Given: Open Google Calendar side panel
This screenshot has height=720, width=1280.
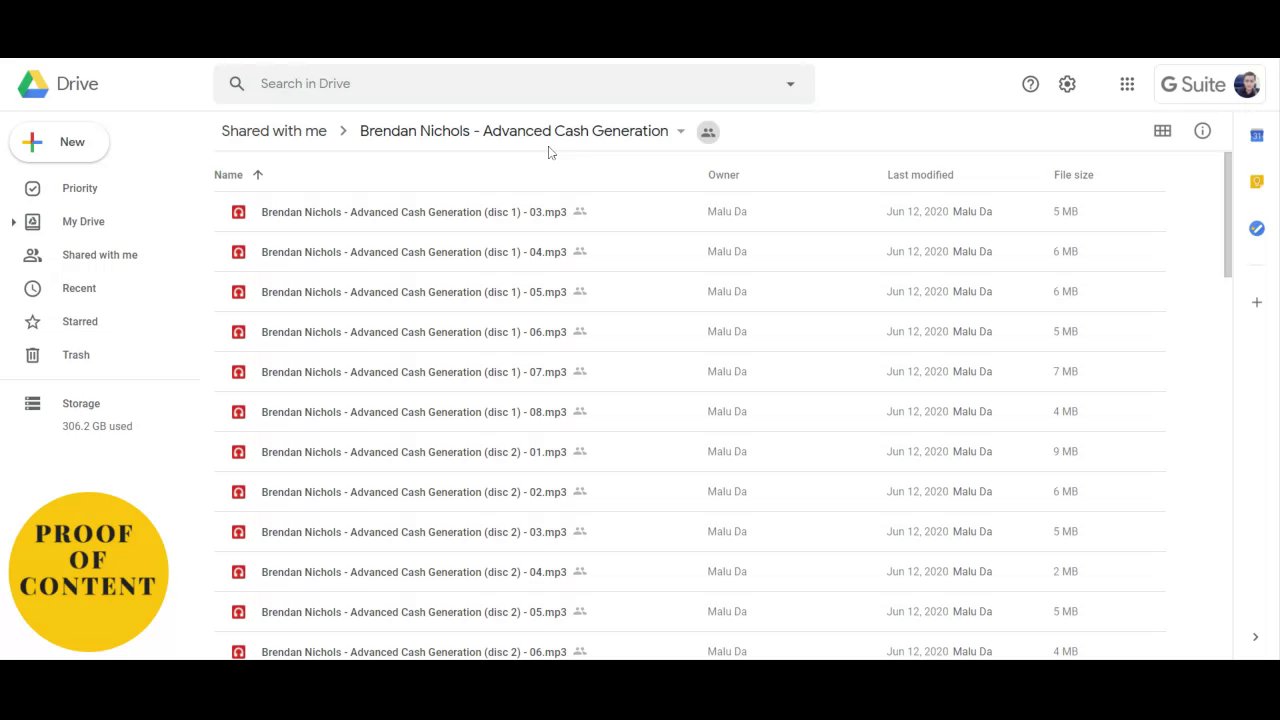Looking at the screenshot, I should (1257, 135).
